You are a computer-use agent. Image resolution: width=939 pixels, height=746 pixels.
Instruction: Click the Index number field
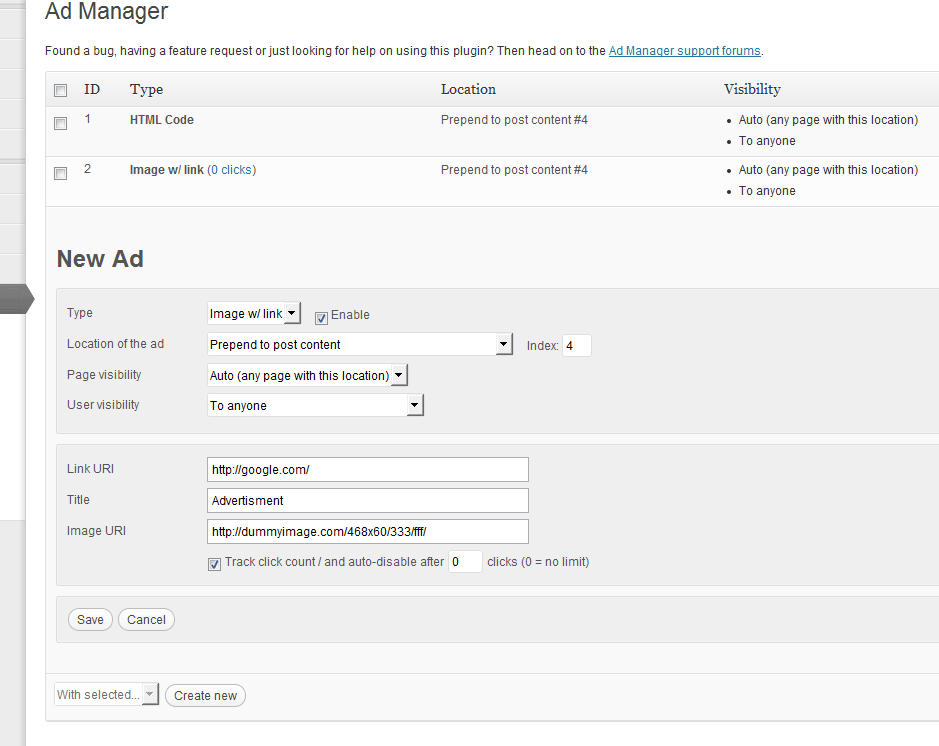(x=576, y=346)
